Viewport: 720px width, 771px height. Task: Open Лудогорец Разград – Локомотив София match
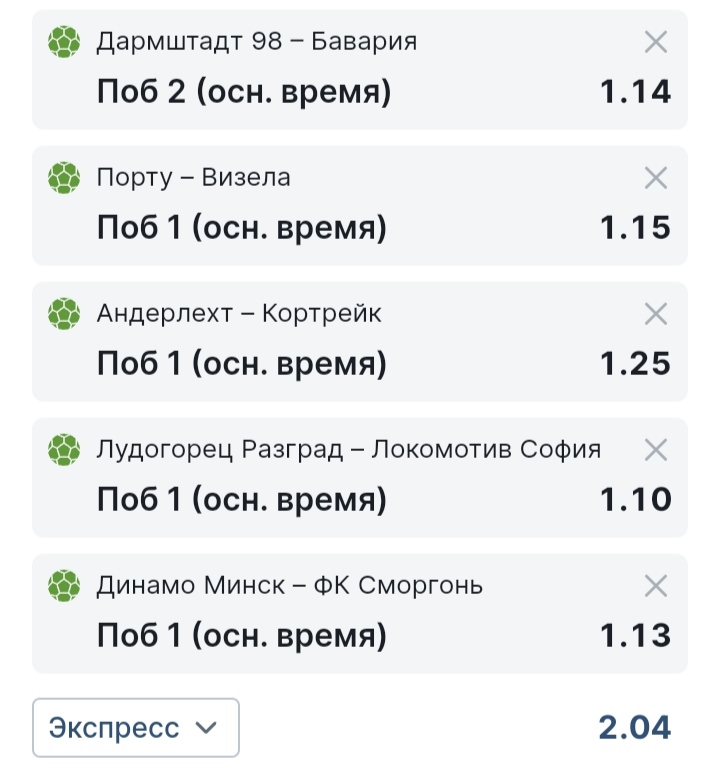coord(349,450)
